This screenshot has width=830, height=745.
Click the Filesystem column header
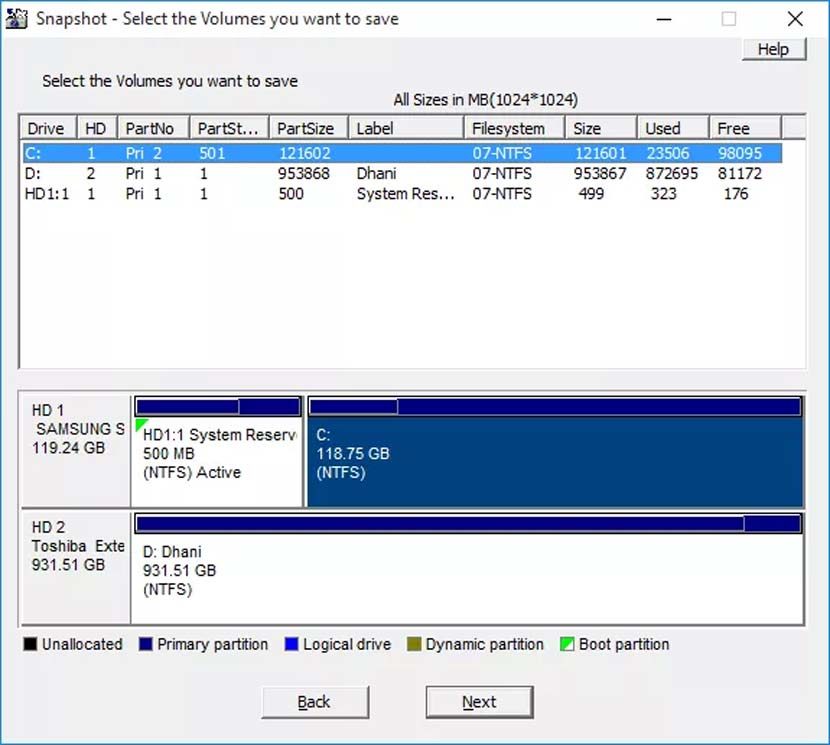515,128
